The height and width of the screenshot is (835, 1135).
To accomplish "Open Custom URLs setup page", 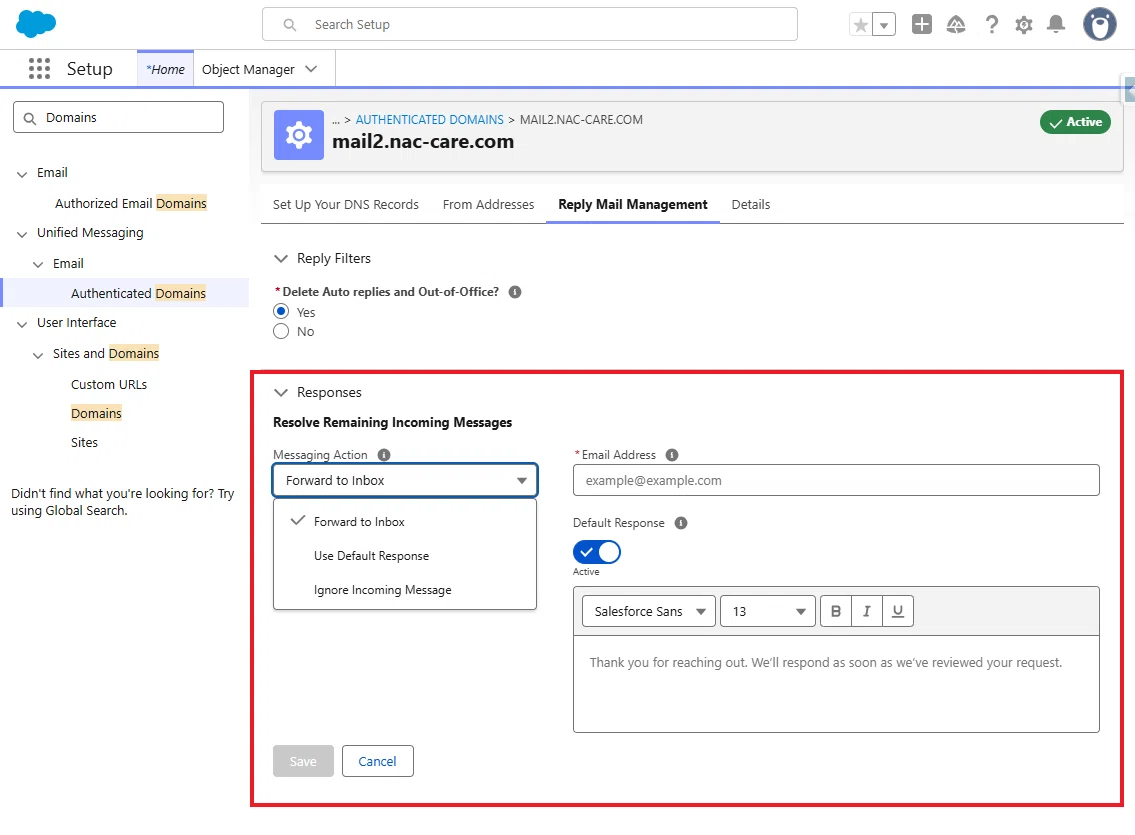I will (109, 384).
